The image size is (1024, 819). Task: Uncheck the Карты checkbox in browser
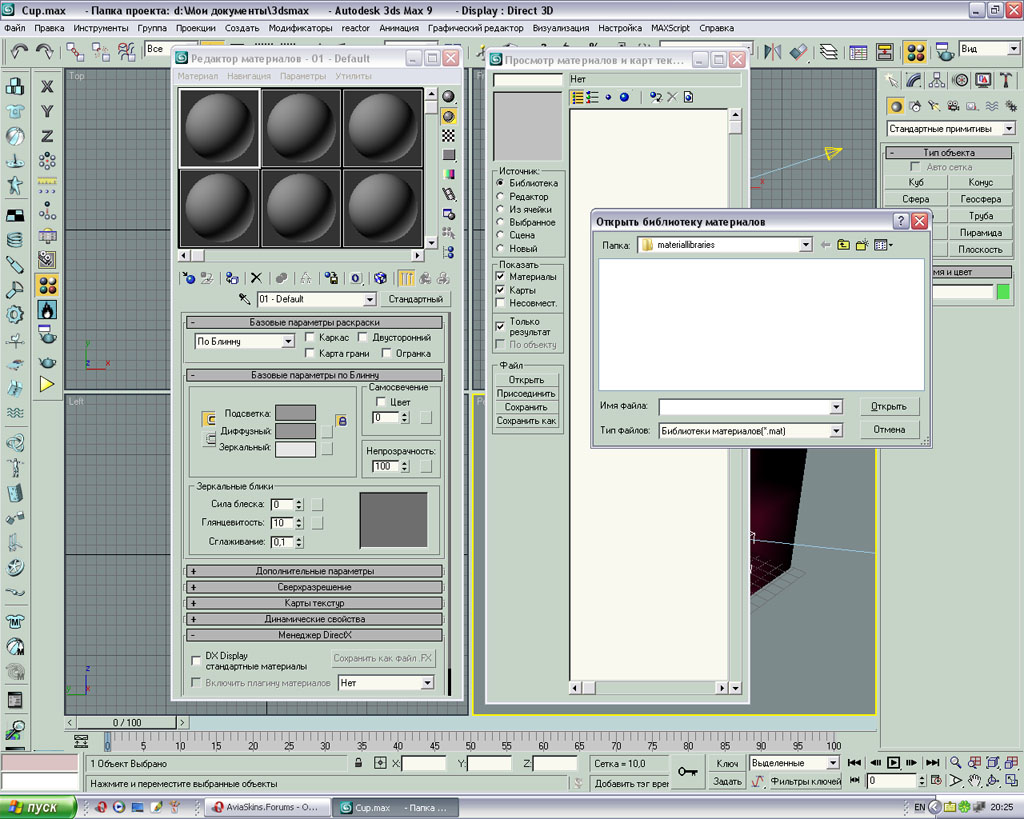501,290
